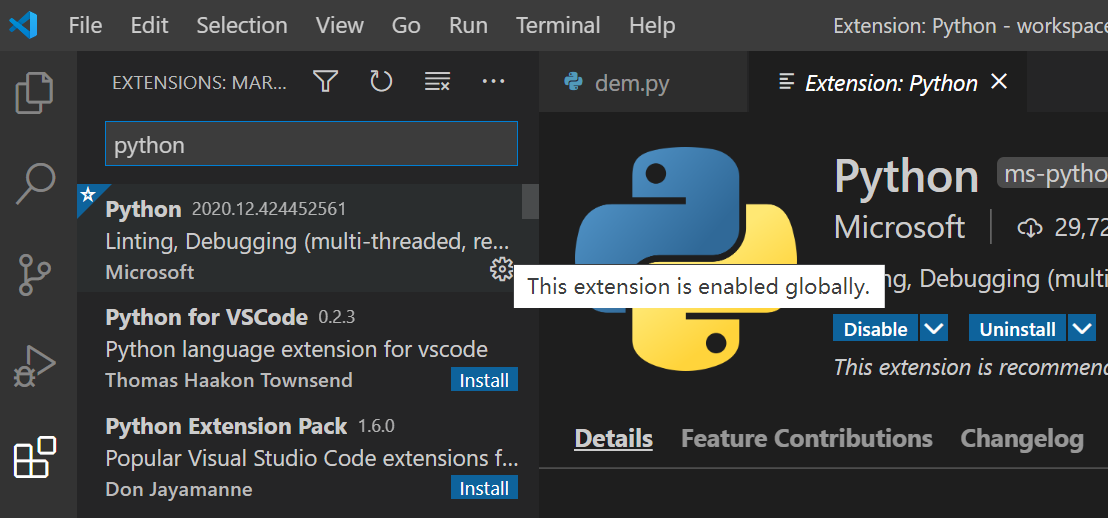Switch to the Changelog tab
Screen dimensions: 1108x518
point(1022,439)
